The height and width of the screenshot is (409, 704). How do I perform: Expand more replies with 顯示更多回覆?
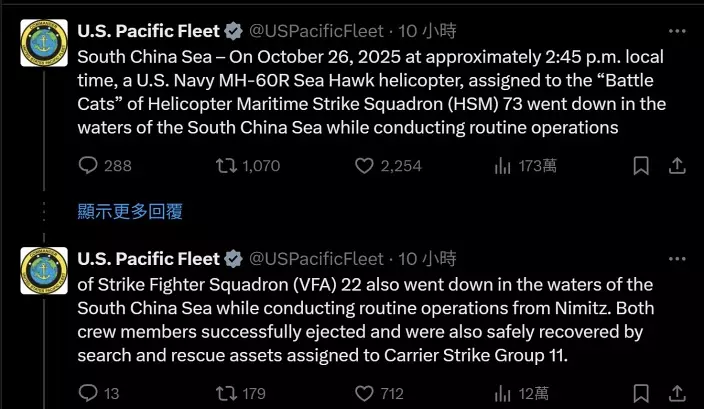click(130, 211)
